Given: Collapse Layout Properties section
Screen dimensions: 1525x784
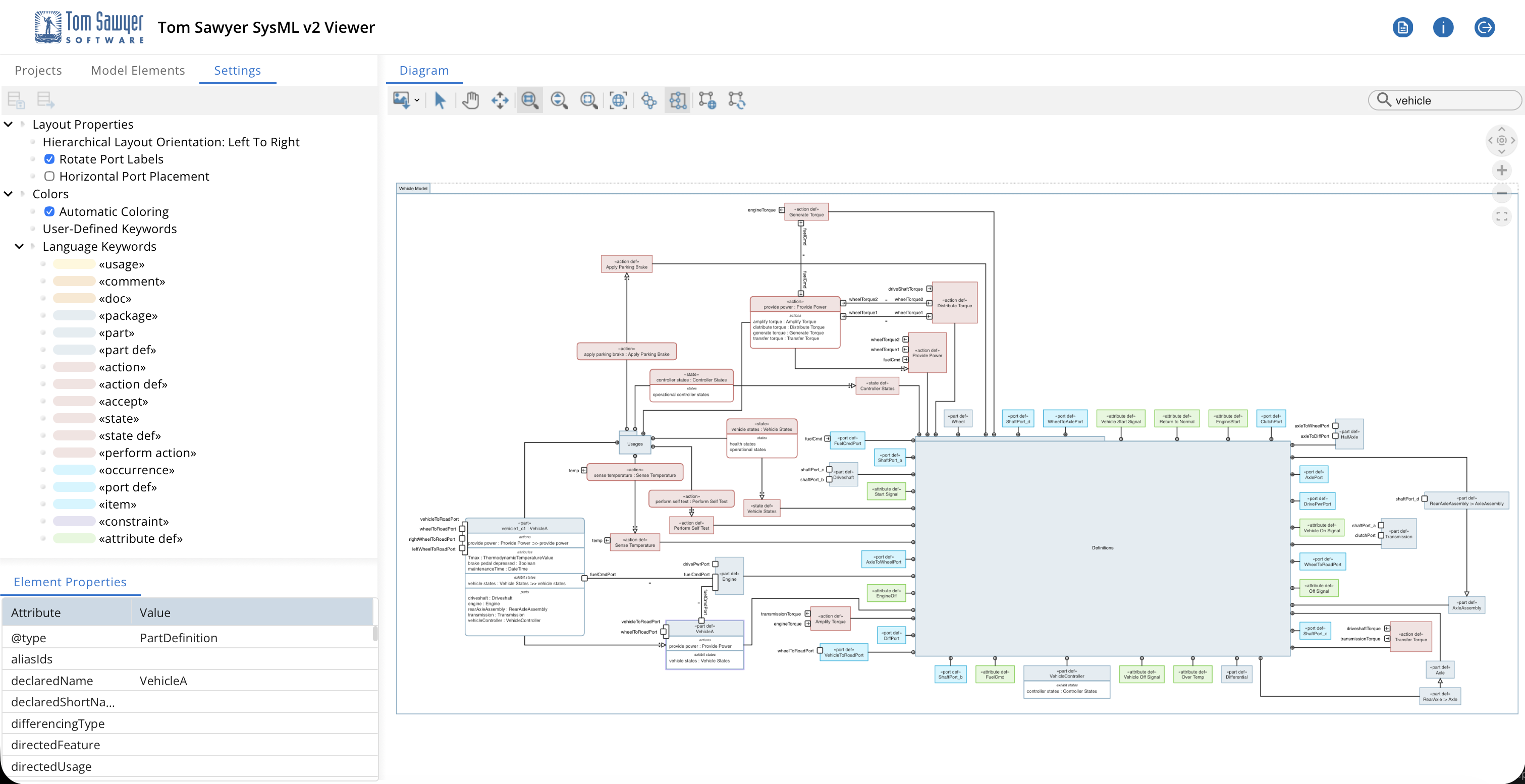Looking at the screenshot, I should click(8, 124).
